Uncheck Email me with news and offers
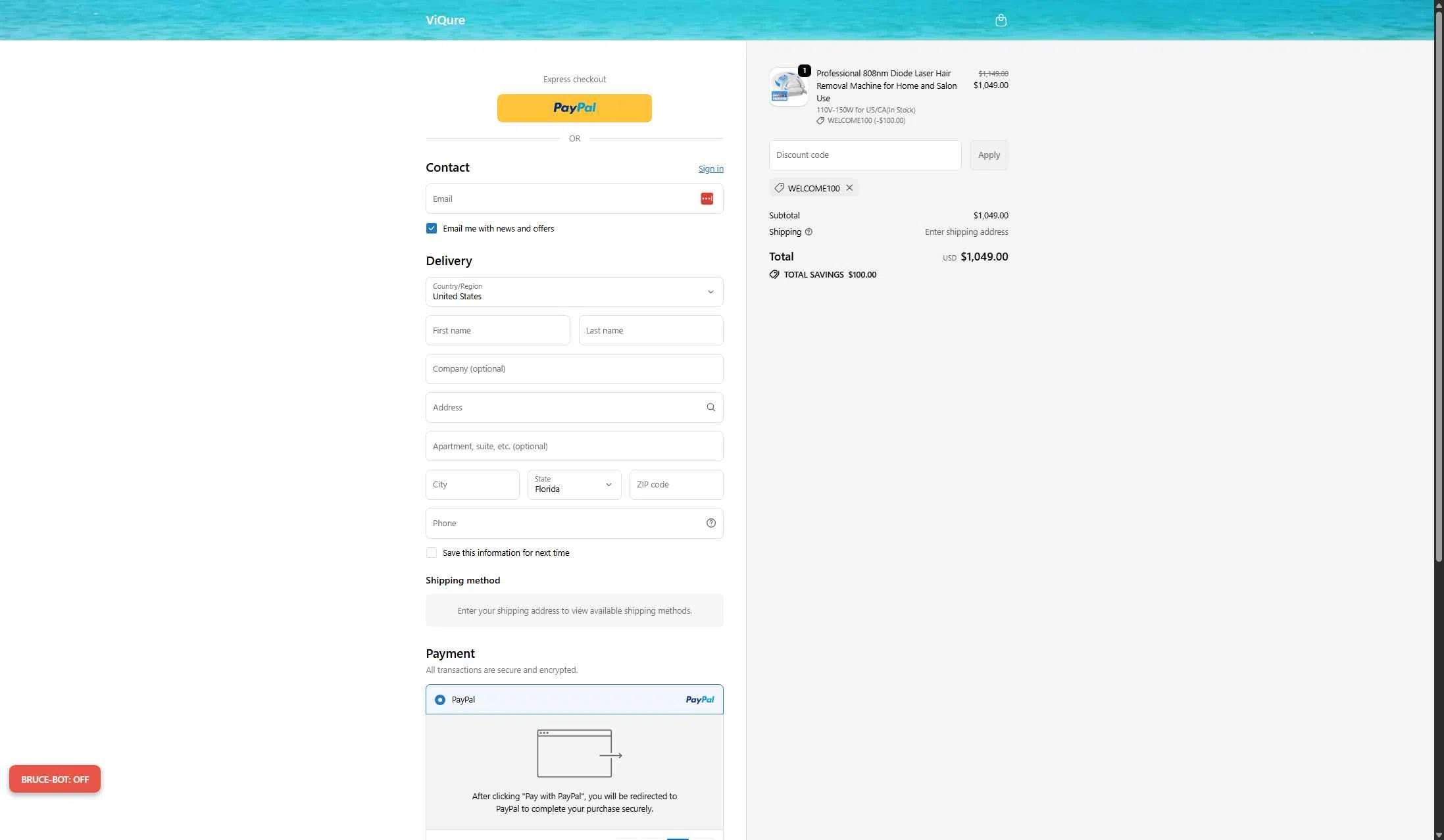Screen dimensions: 1444x840 [x=431, y=228]
